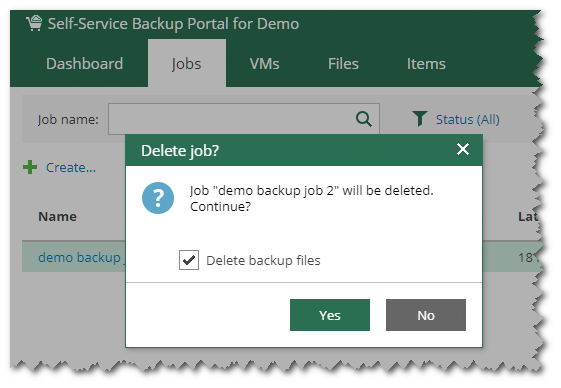This screenshot has width=561, height=388.
Task: Click the Job name: label
Action: pyautogui.click(x=68, y=119)
